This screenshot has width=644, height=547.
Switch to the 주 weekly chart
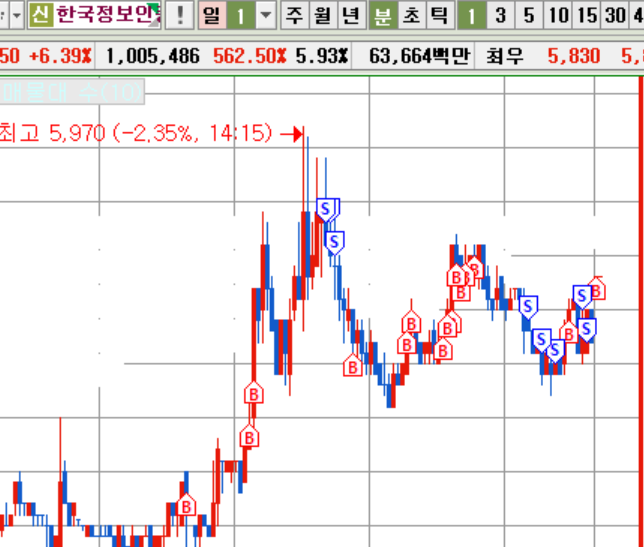[294, 14]
